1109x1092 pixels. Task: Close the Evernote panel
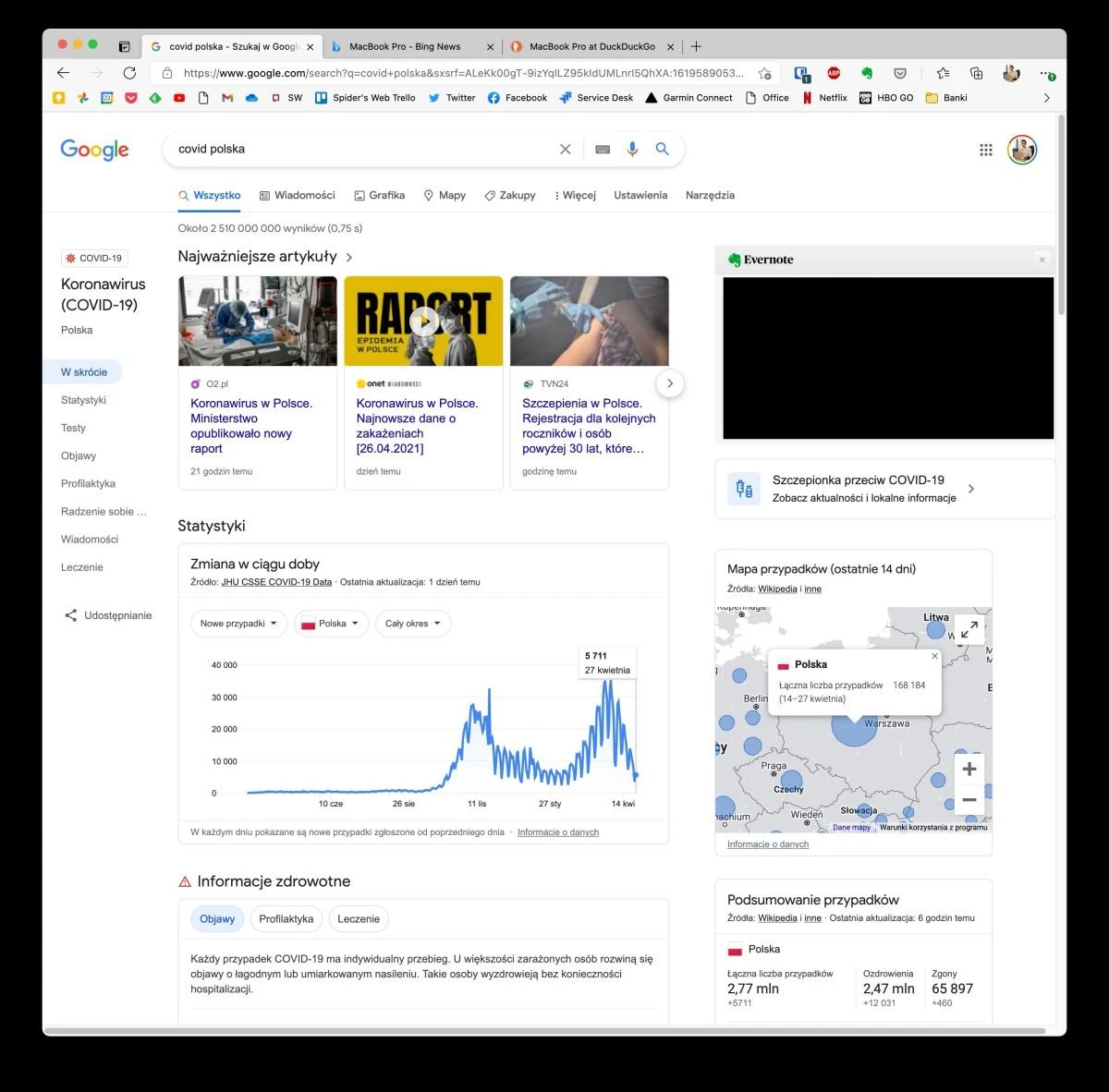pos(1042,260)
